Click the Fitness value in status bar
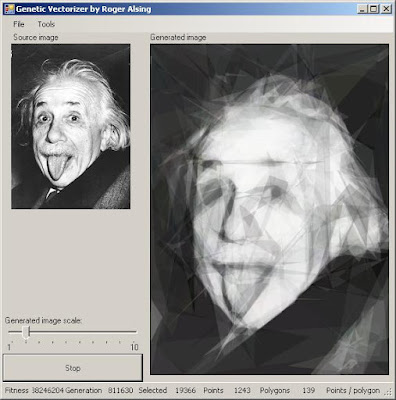Screen dimensions: 396x400 pos(48,390)
